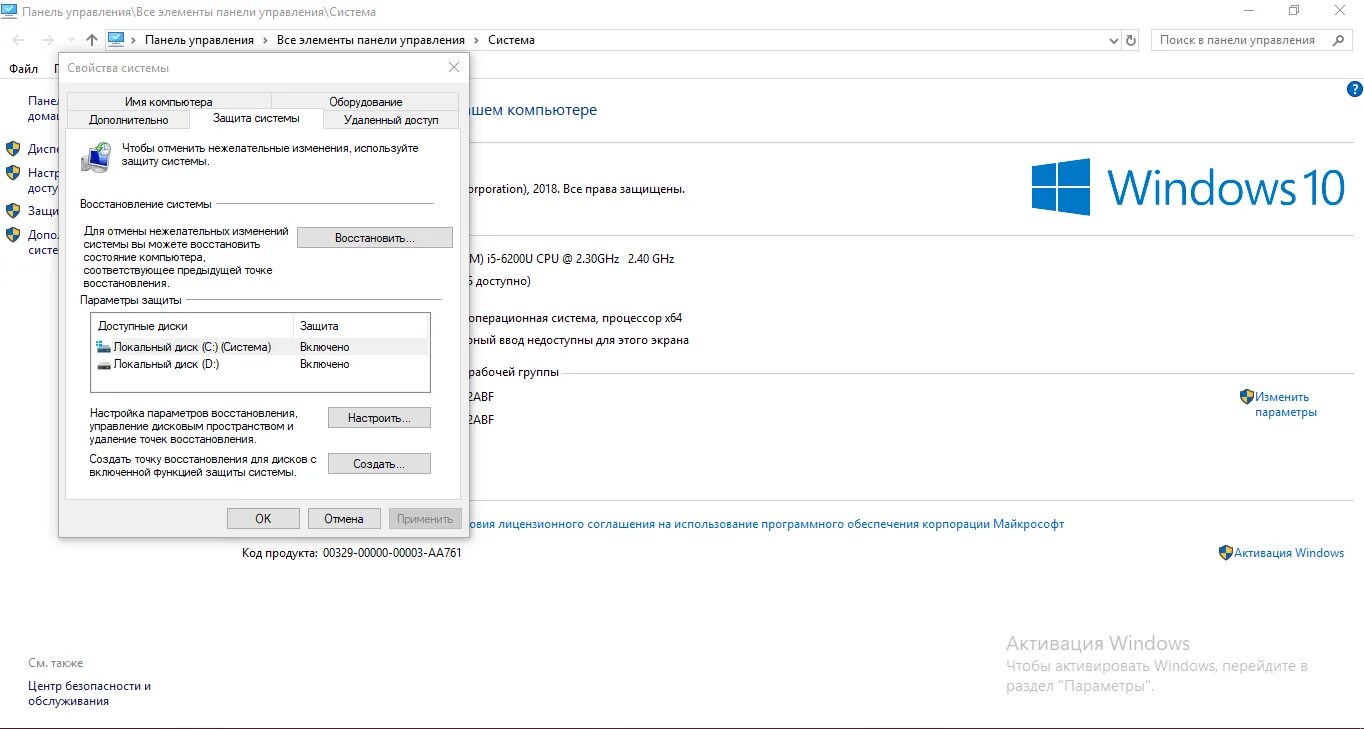Expand the arrow after Все элементы панели управления
This screenshot has width=1364, height=729.
(476, 40)
